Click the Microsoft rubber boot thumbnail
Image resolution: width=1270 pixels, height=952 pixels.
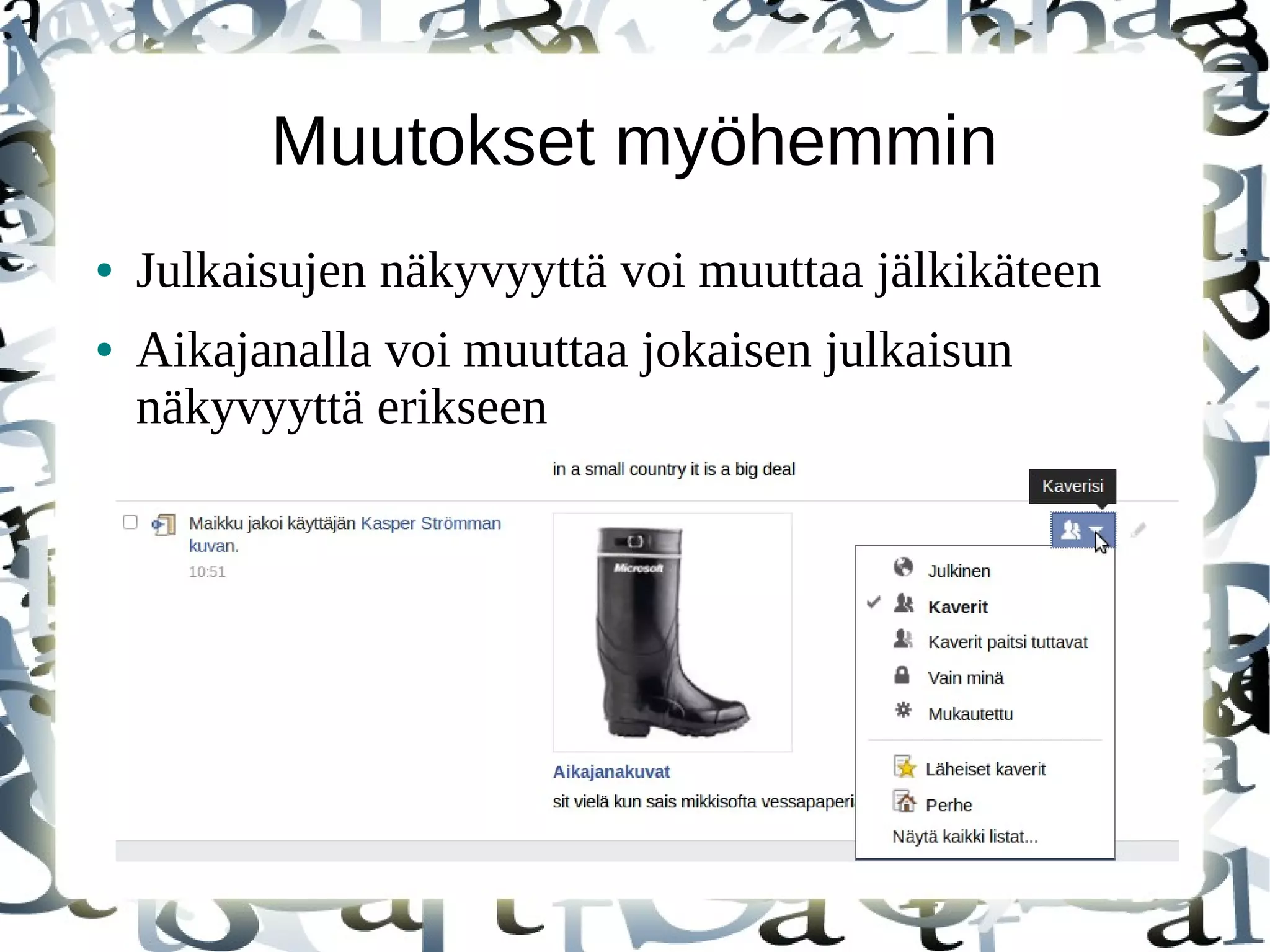[x=672, y=632]
